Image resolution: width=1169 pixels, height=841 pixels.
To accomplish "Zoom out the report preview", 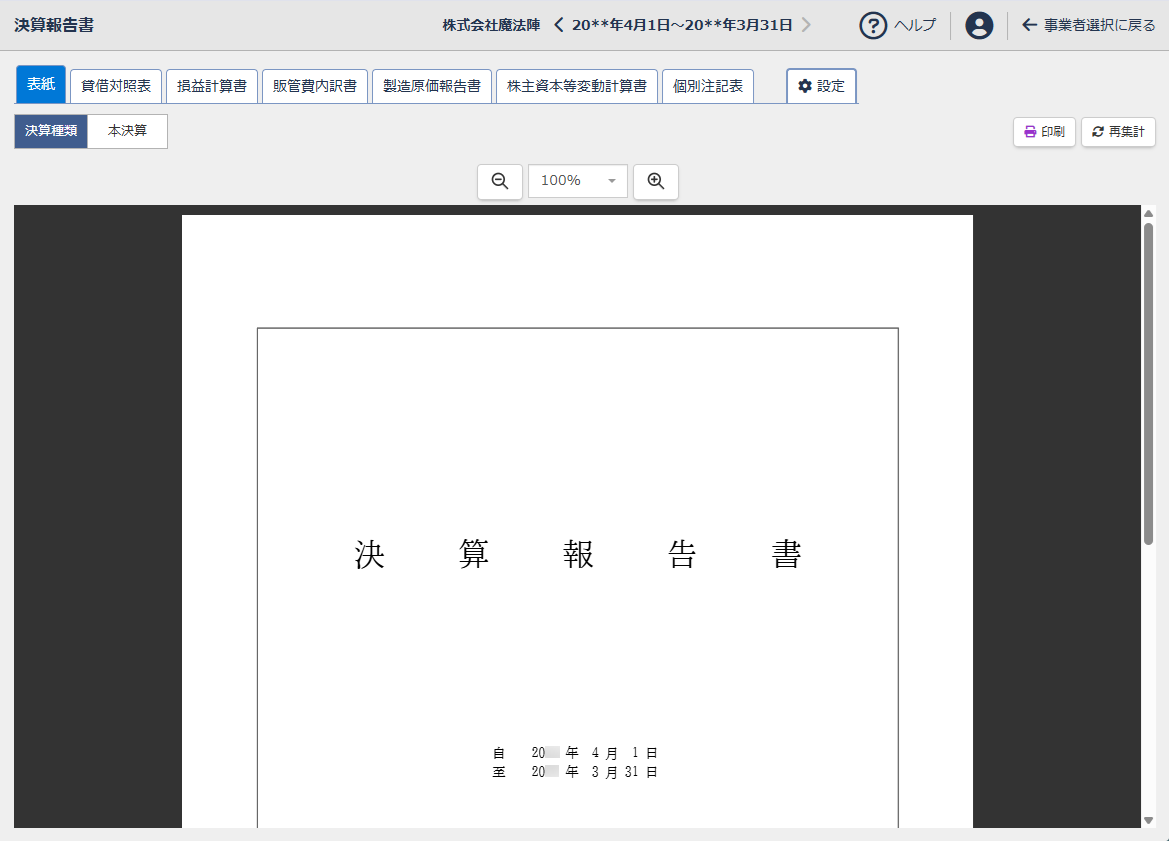I will pyautogui.click(x=499, y=181).
